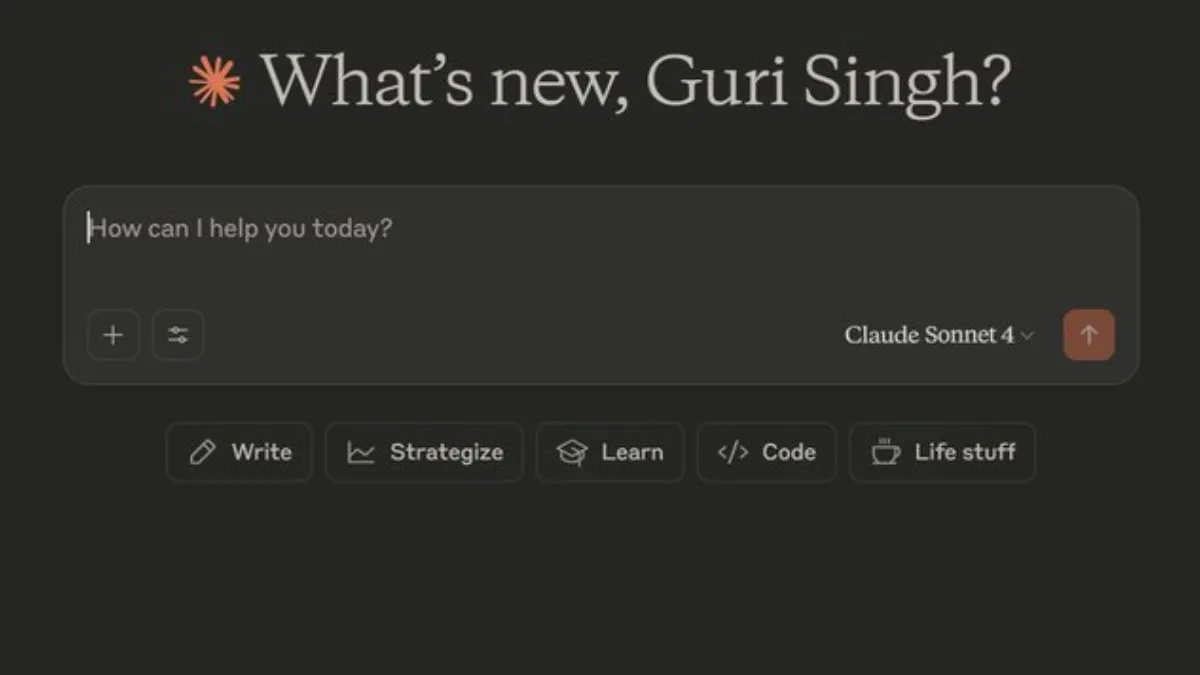
Task: Click the plus icon to add attachments
Action: point(113,335)
